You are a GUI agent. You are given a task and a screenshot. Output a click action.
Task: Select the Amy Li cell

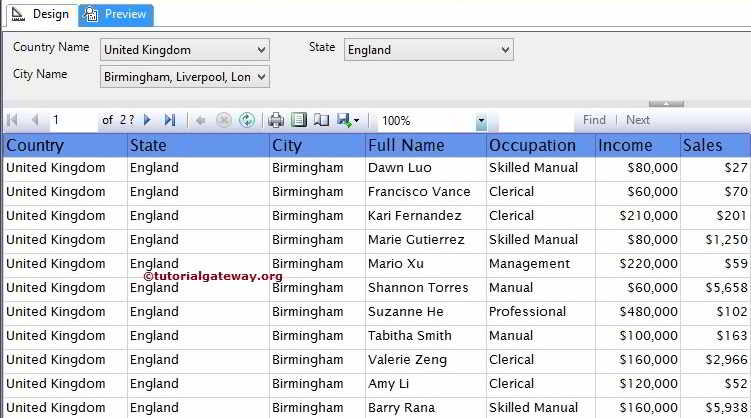pos(426,384)
